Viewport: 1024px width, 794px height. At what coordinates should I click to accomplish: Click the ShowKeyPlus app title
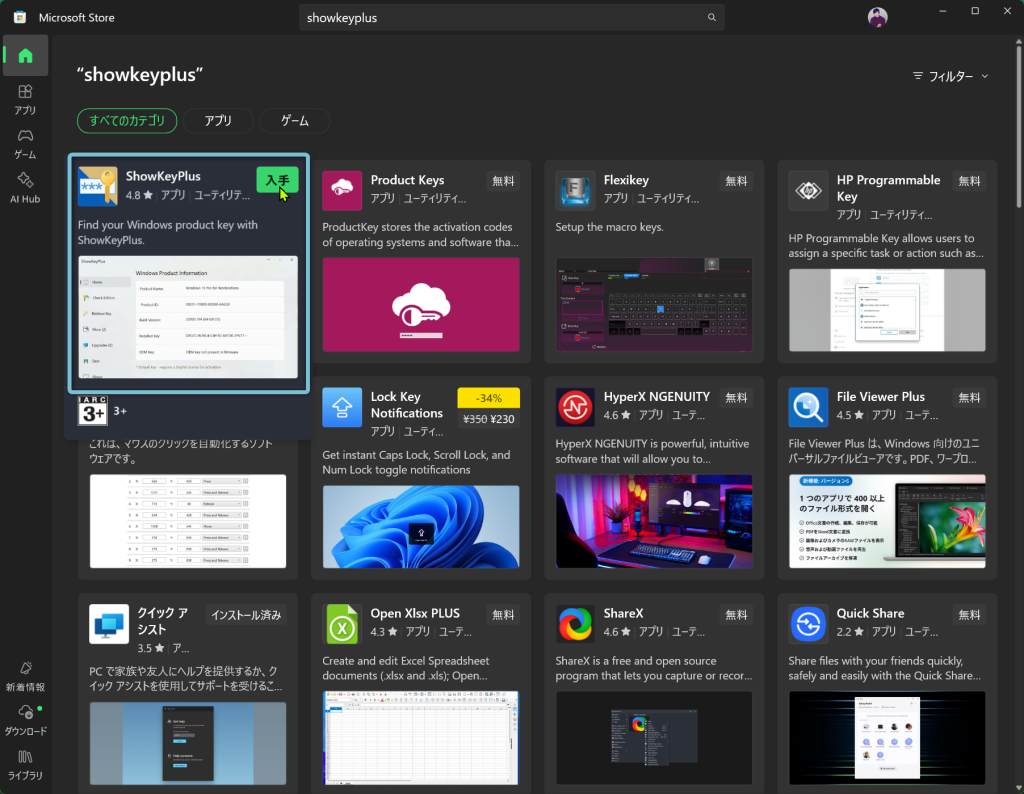point(163,176)
